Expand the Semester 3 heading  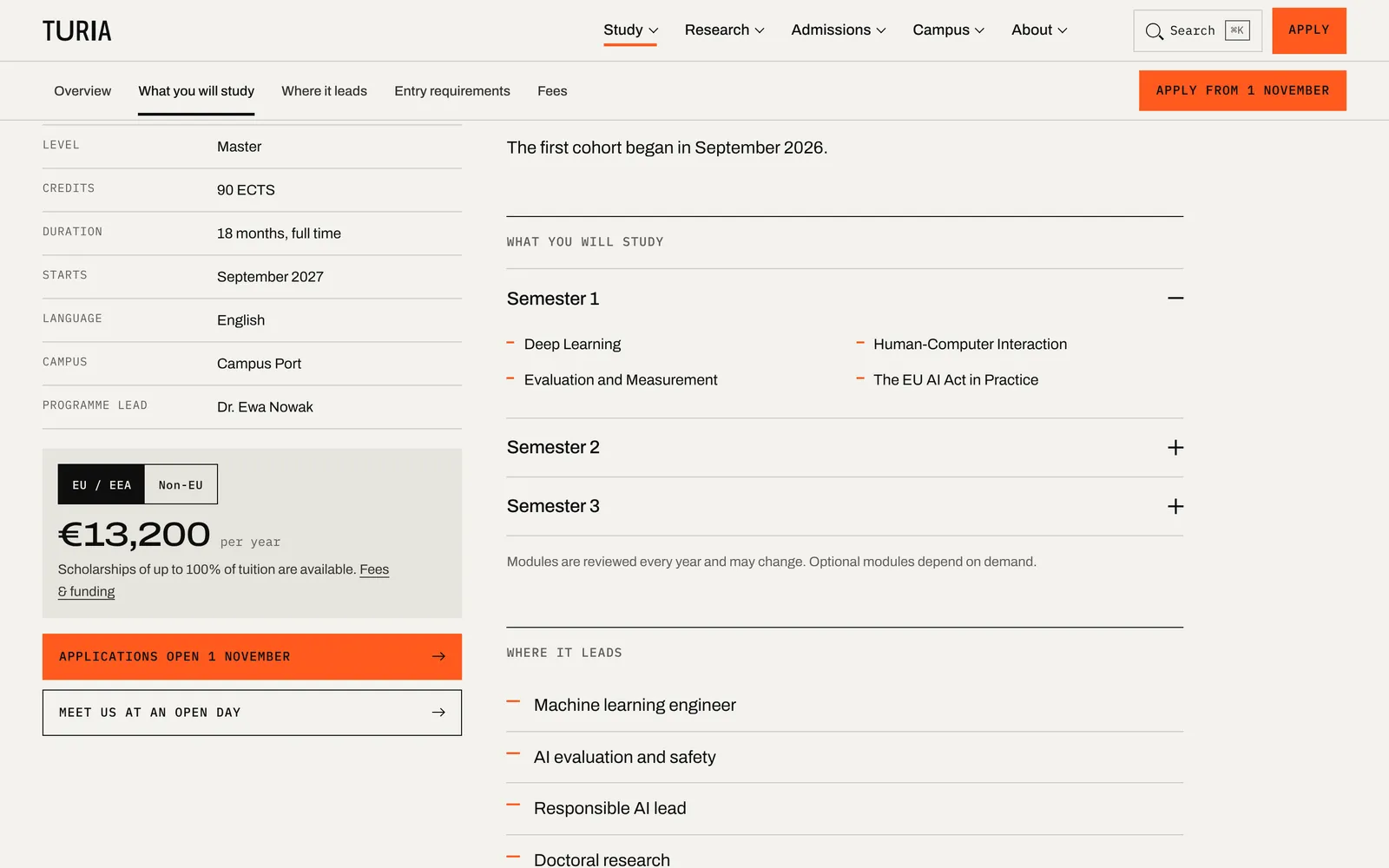(845, 506)
